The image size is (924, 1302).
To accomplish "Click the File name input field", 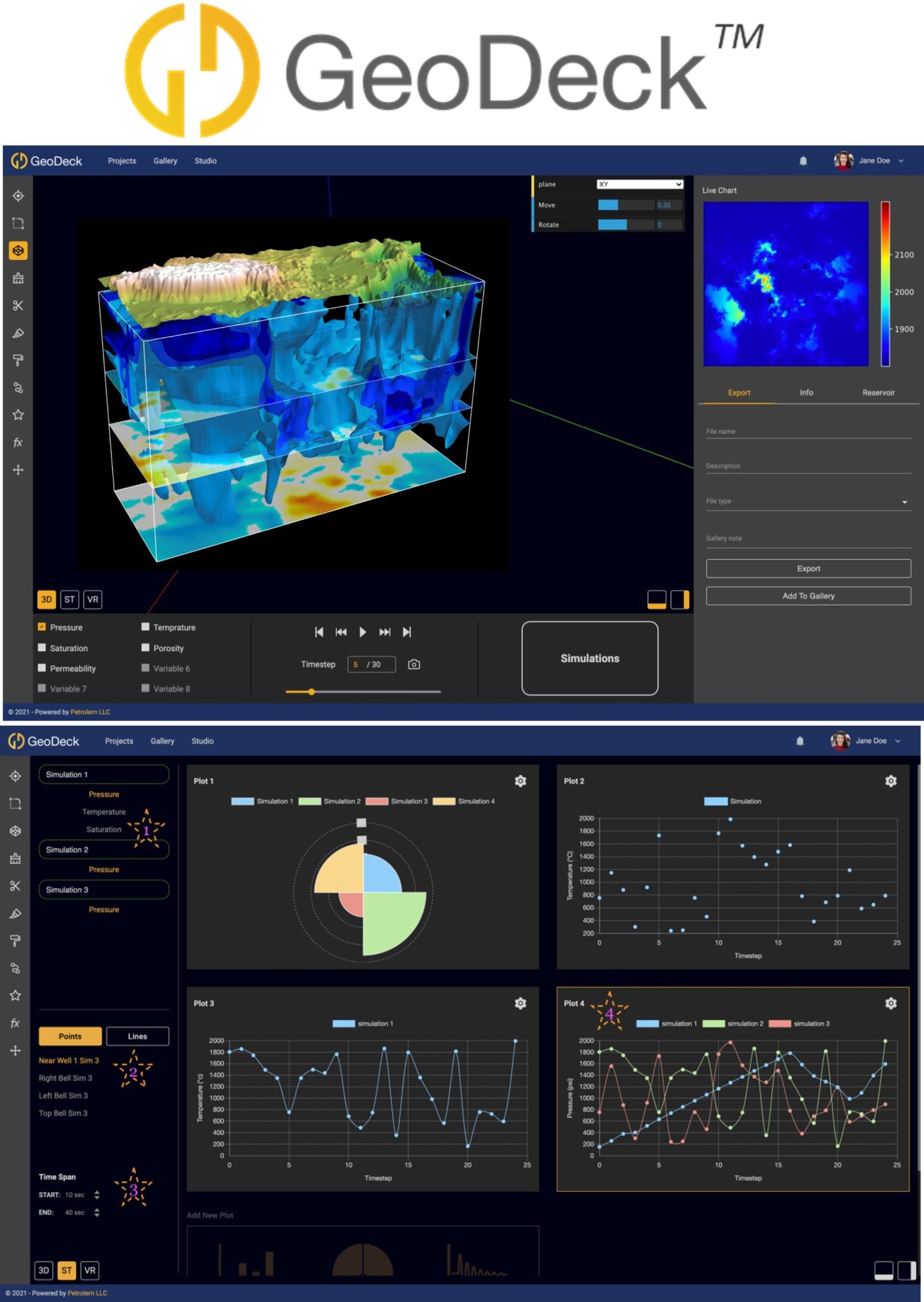I will (x=808, y=431).
